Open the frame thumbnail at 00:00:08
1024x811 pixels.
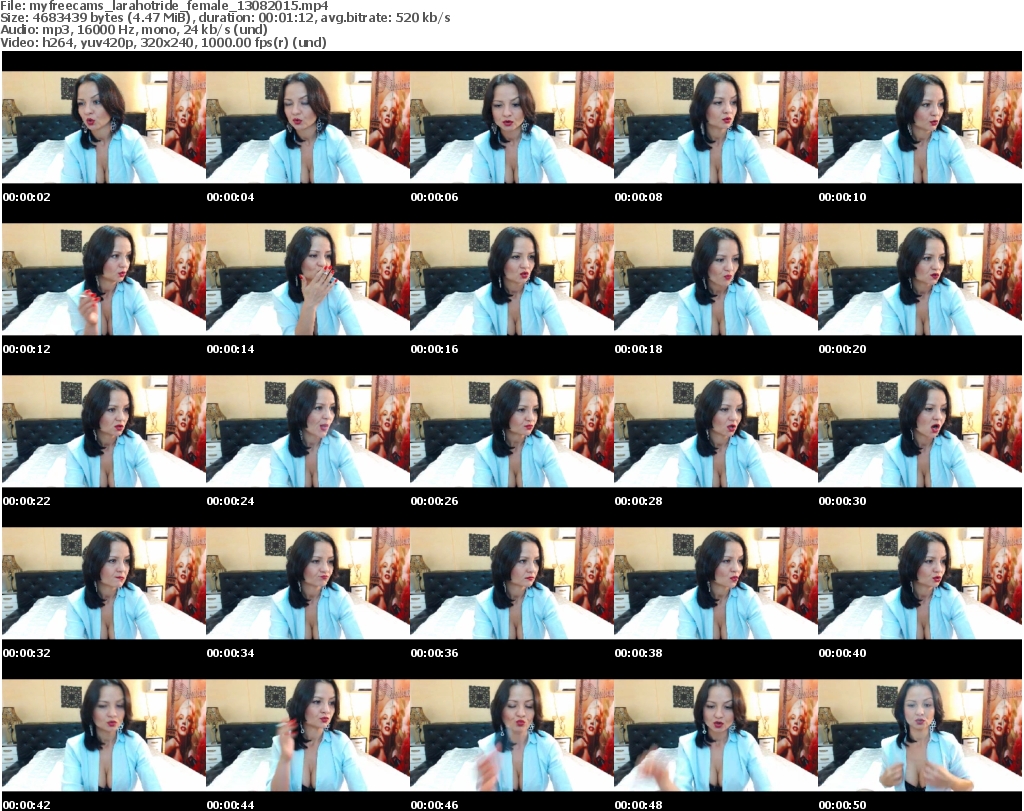tap(715, 127)
